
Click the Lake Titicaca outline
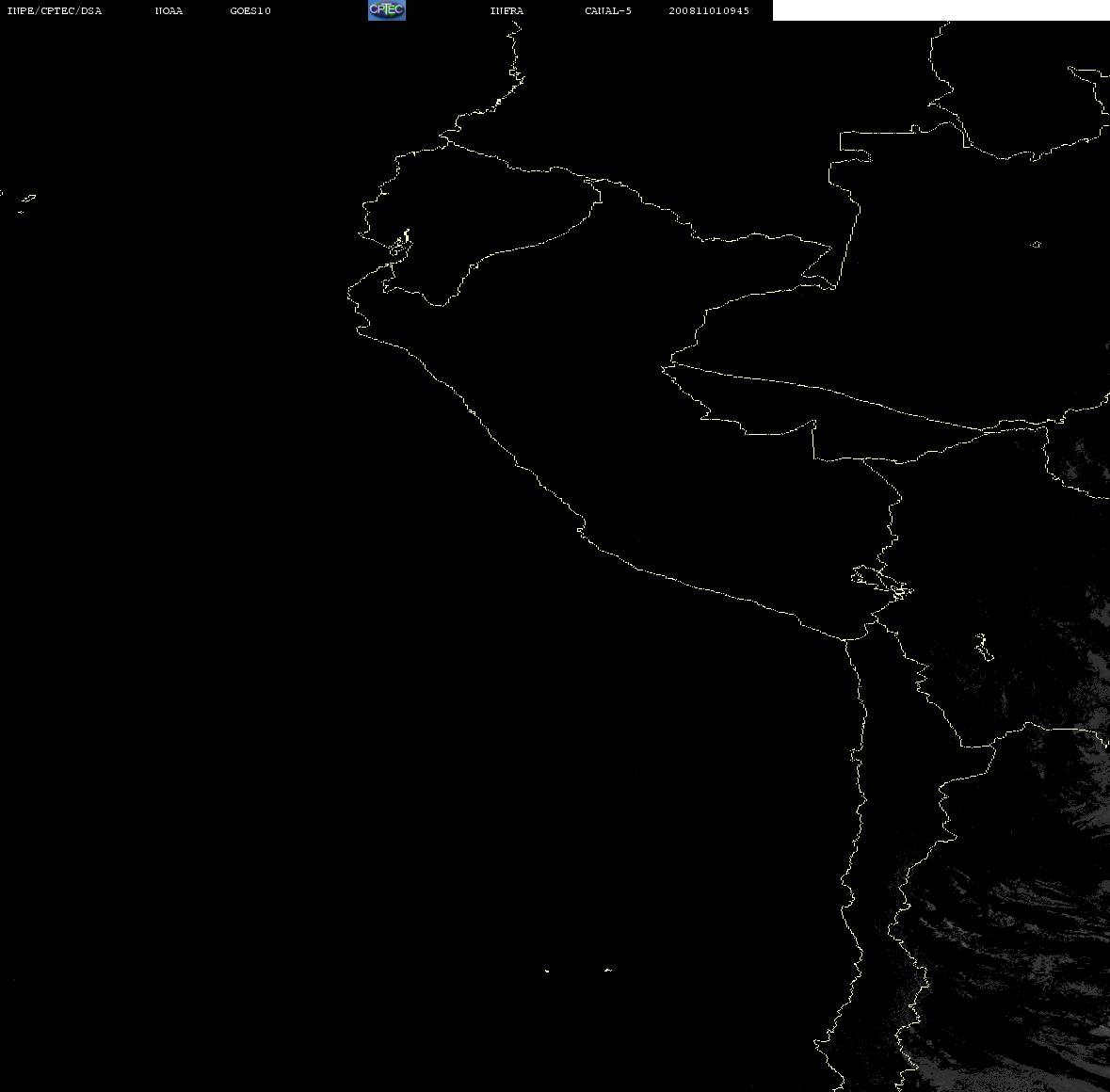tap(882, 583)
